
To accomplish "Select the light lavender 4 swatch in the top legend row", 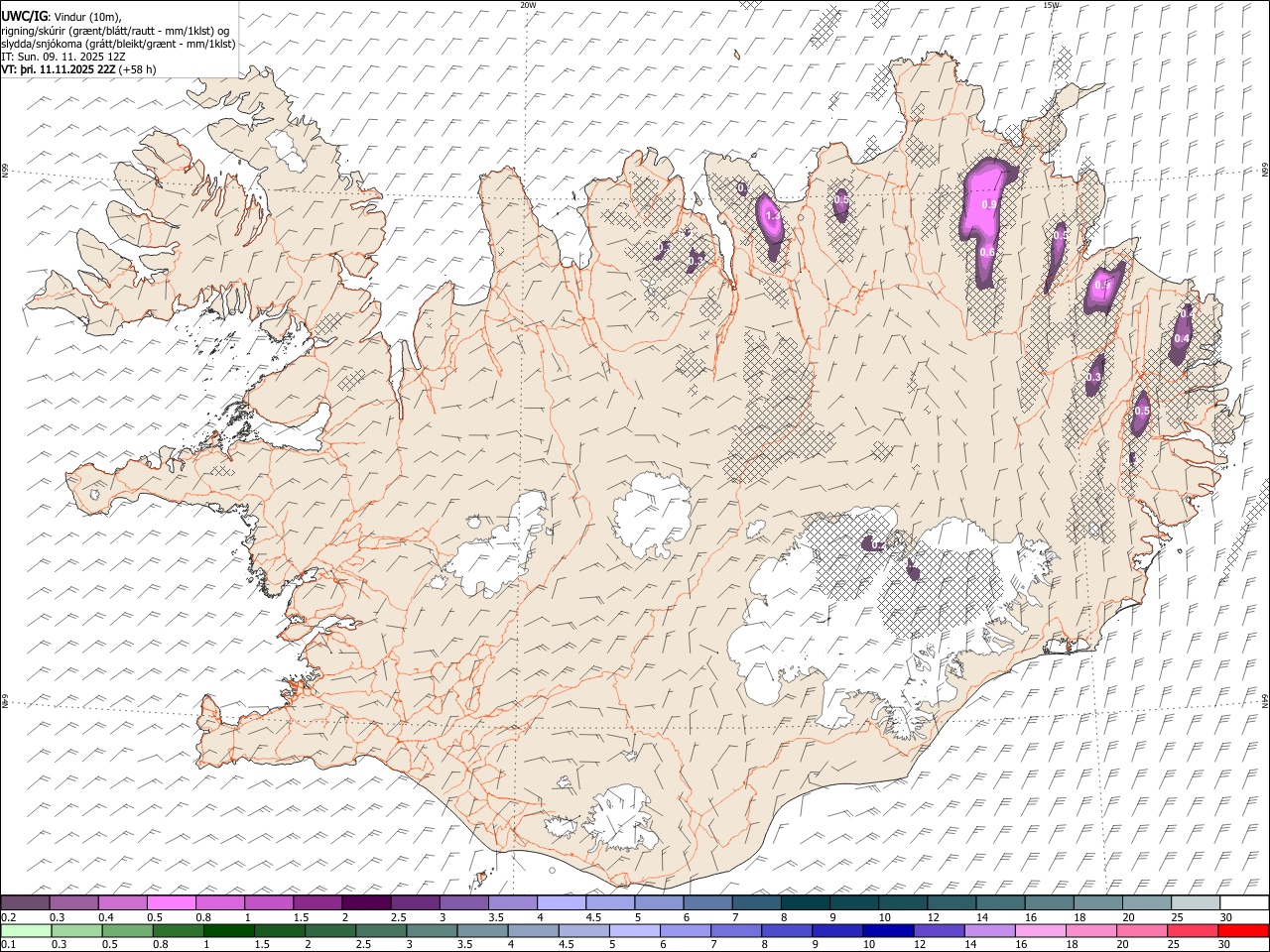I will [561, 903].
